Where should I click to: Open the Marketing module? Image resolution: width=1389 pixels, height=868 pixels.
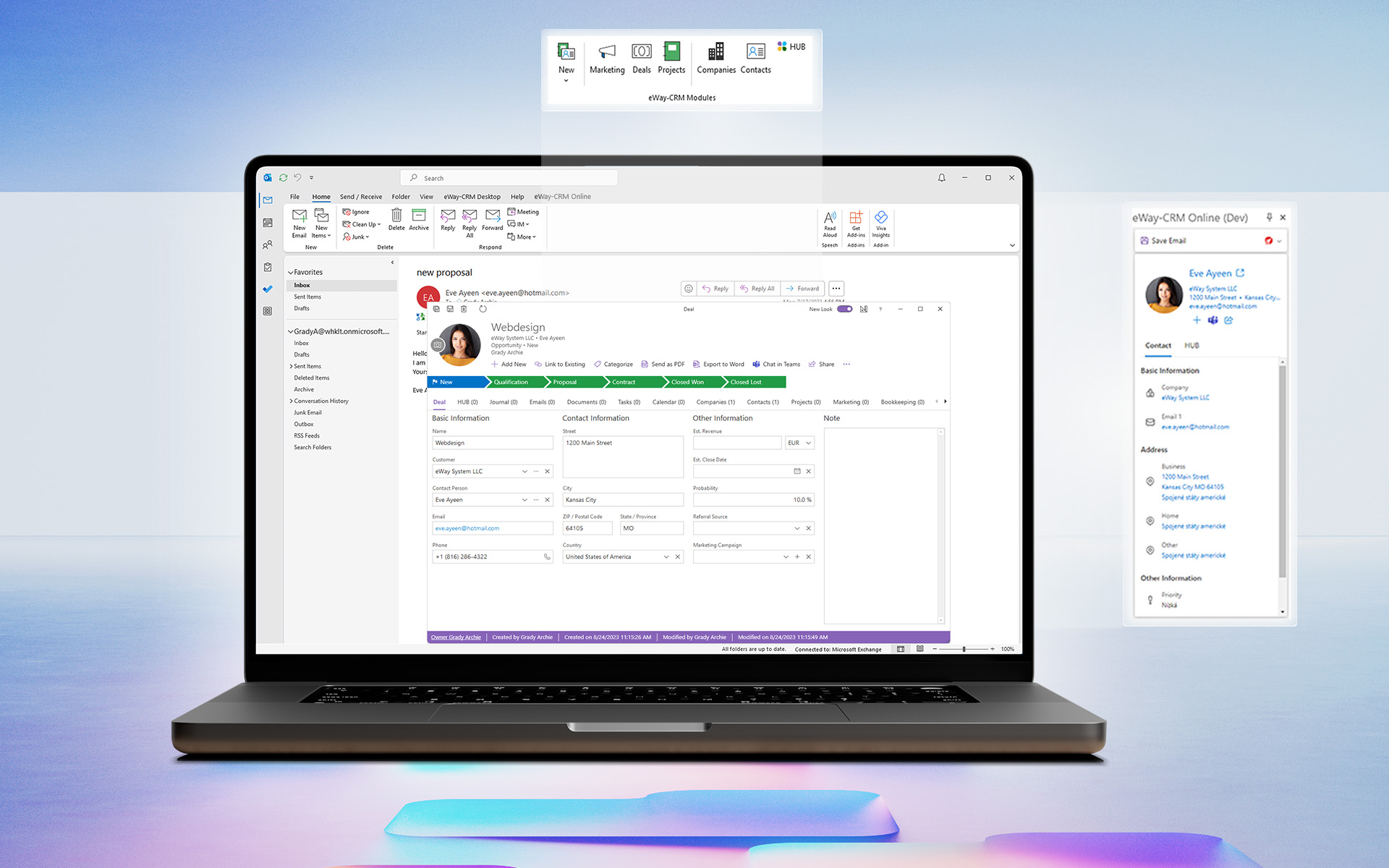tap(607, 59)
